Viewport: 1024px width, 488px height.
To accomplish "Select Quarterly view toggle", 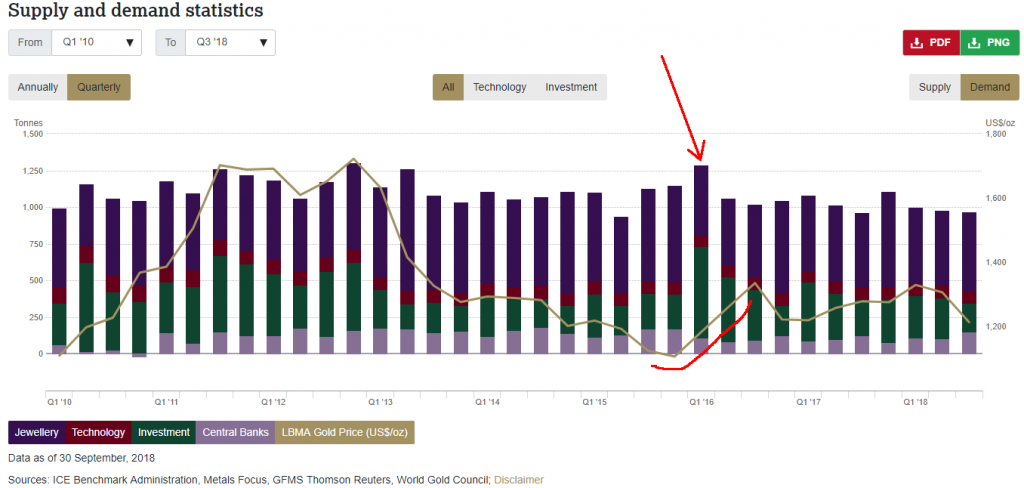I will (99, 87).
